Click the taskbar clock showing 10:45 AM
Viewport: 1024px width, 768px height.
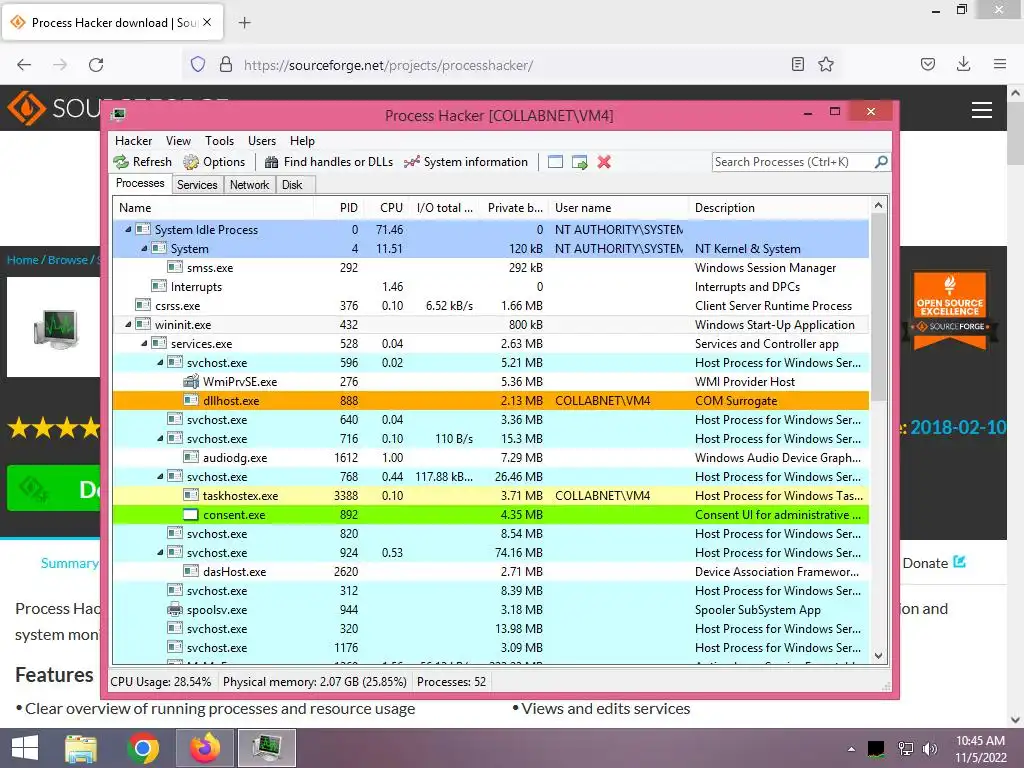point(980,748)
